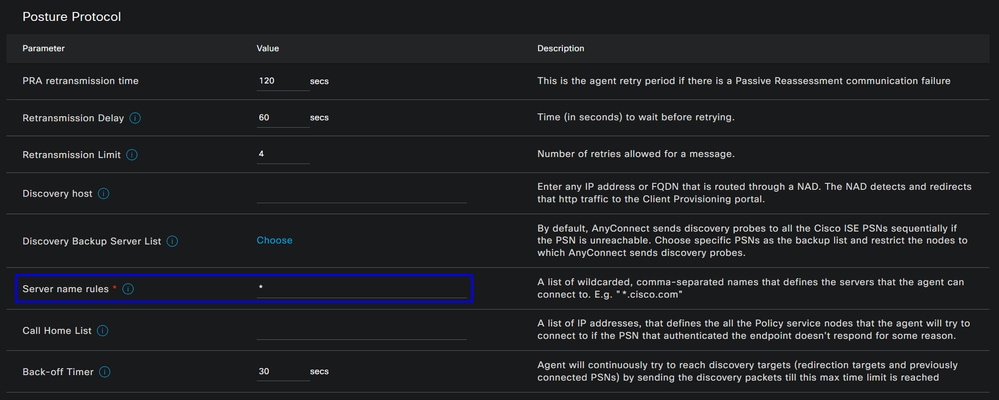Screen dimensions: 999x400
Task: Click info icon beside Retransmission Limit
Action: [132, 155]
